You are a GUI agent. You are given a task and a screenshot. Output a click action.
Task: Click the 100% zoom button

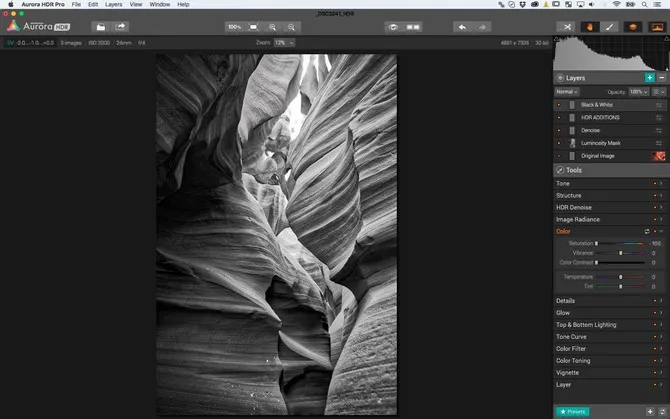pyautogui.click(x=233, y=27)
